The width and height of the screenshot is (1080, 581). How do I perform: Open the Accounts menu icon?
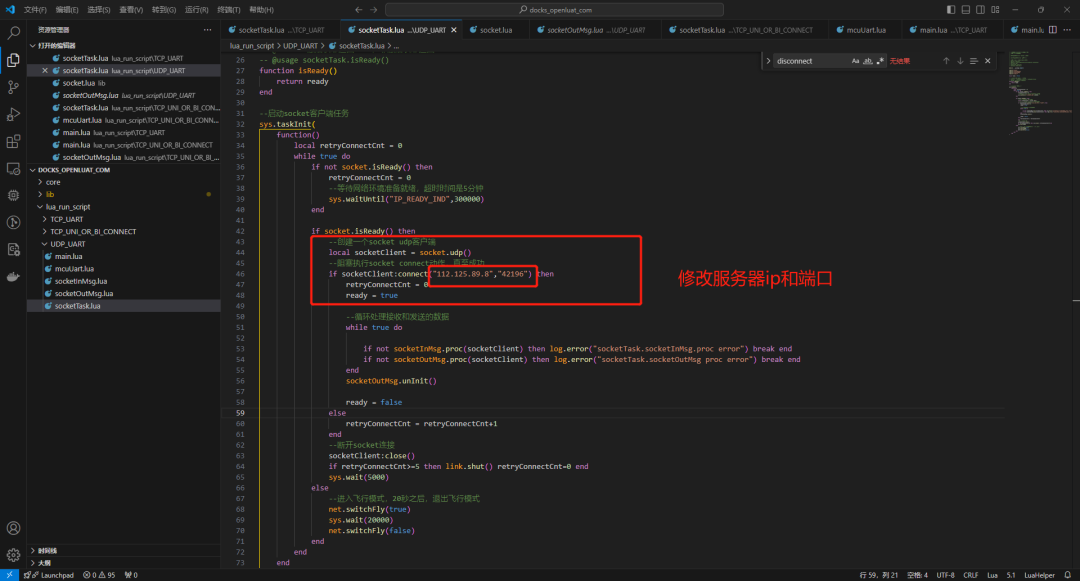tap(13, 528)
